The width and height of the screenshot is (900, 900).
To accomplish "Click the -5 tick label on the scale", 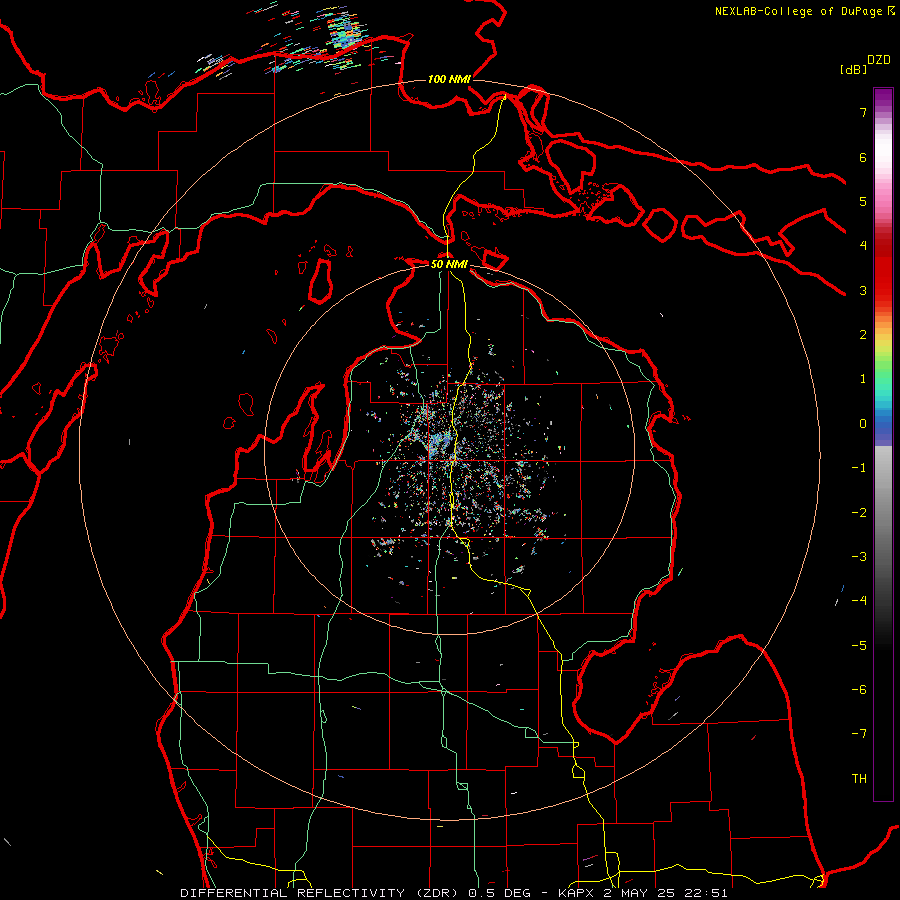I will [859, 646].
